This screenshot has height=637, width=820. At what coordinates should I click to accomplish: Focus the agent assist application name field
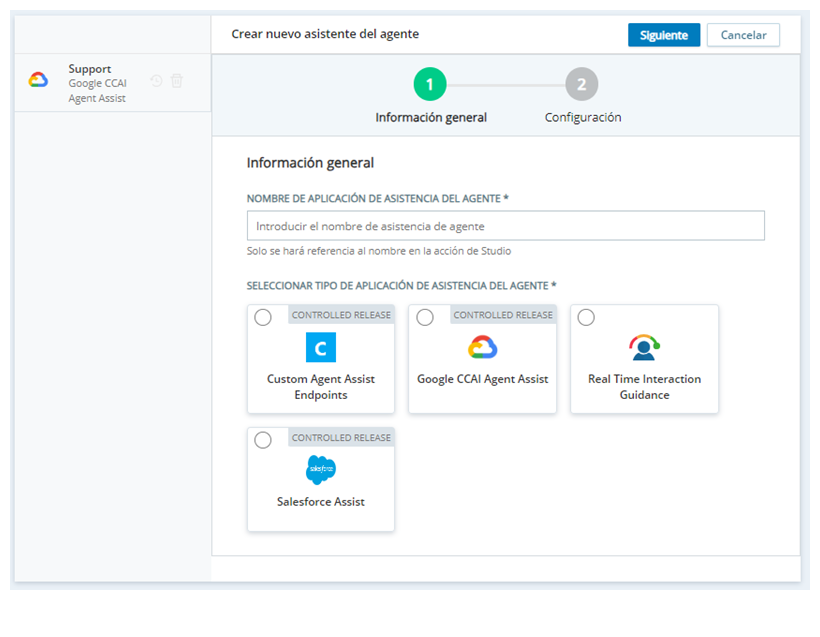(506, 226)
